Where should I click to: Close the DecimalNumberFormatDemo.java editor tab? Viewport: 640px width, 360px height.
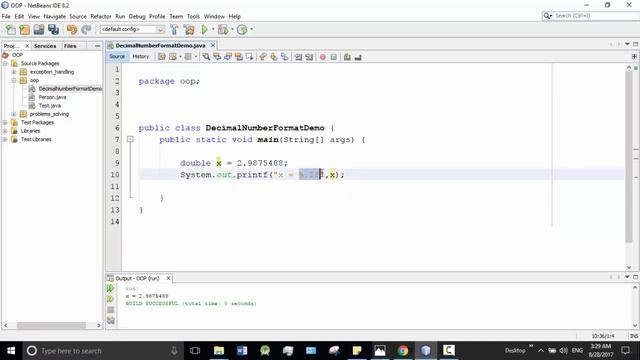(213, 45)
